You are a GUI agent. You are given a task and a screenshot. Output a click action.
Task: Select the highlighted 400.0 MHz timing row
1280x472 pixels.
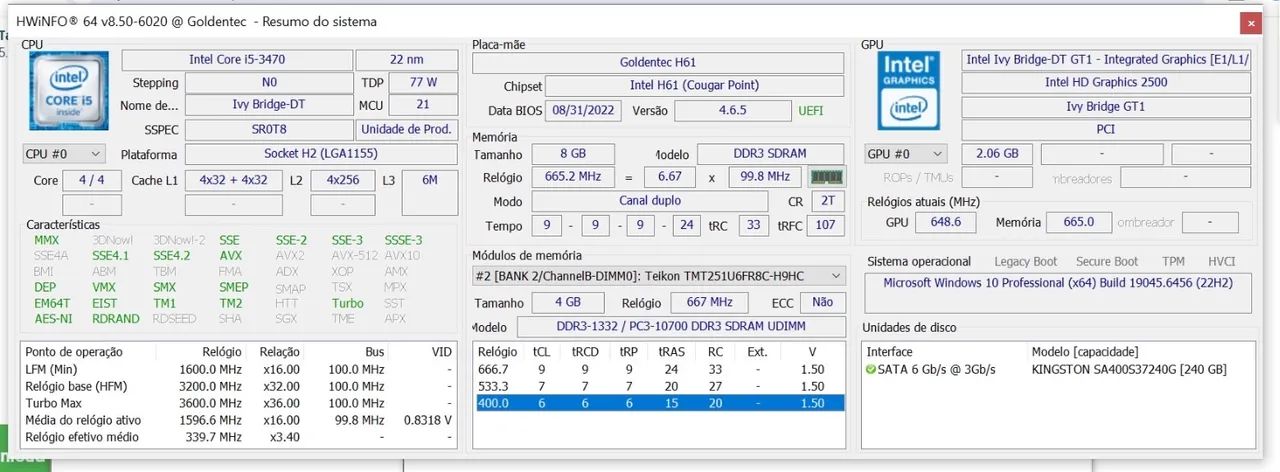tap(659, 403)
